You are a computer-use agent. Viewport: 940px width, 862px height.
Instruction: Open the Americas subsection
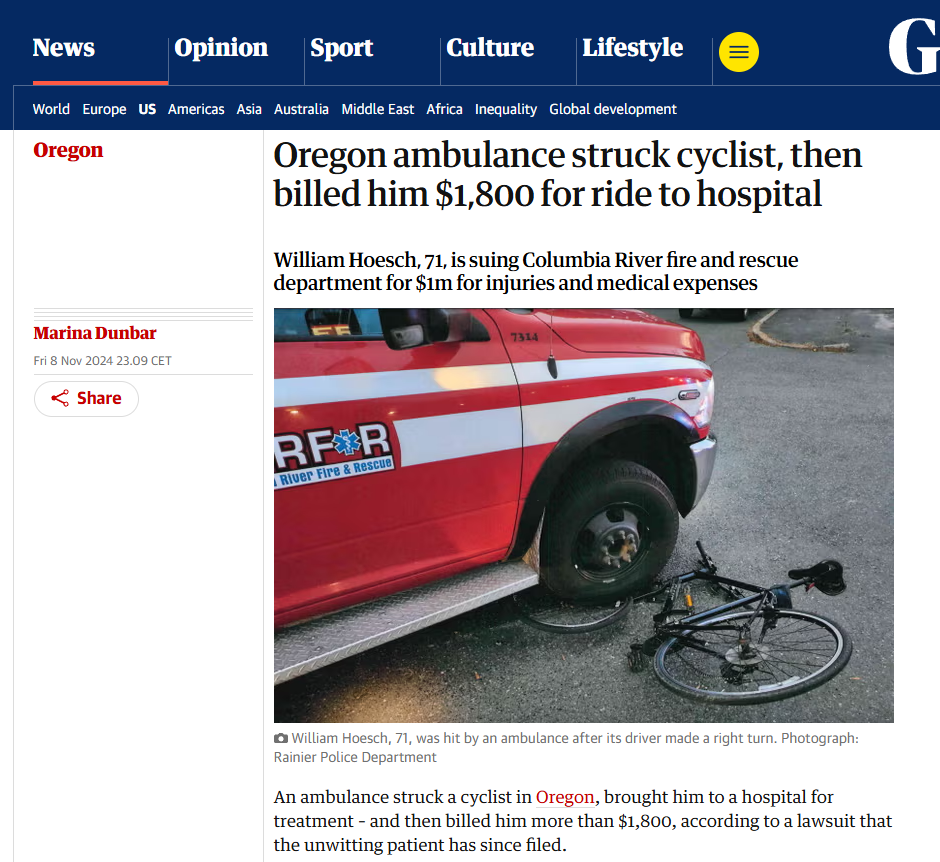click(196, 109)
